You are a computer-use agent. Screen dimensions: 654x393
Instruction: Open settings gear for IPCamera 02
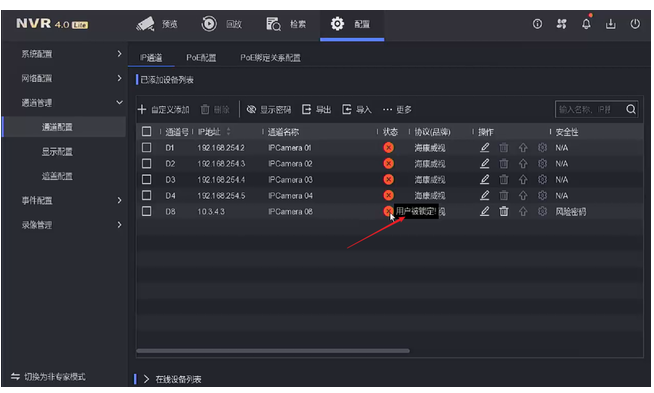click(542, 164)
